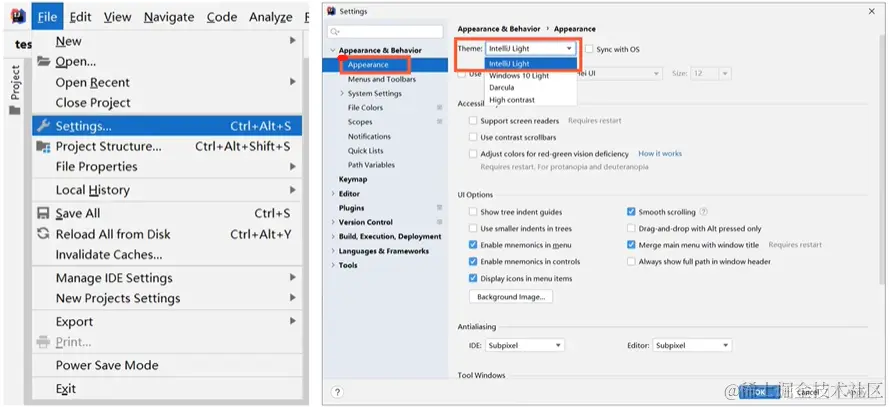The image size is (890, 407).
Task: Open the View menu
Action: pos(117,17)
